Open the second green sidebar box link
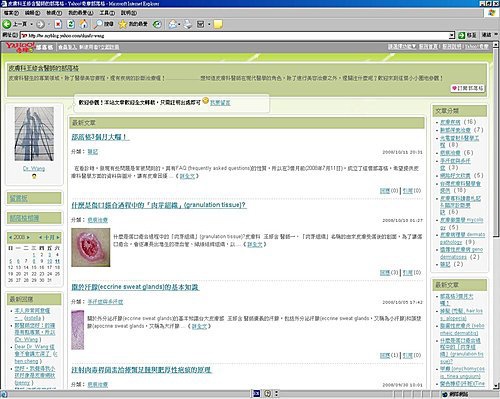 (x=24, y=218)
